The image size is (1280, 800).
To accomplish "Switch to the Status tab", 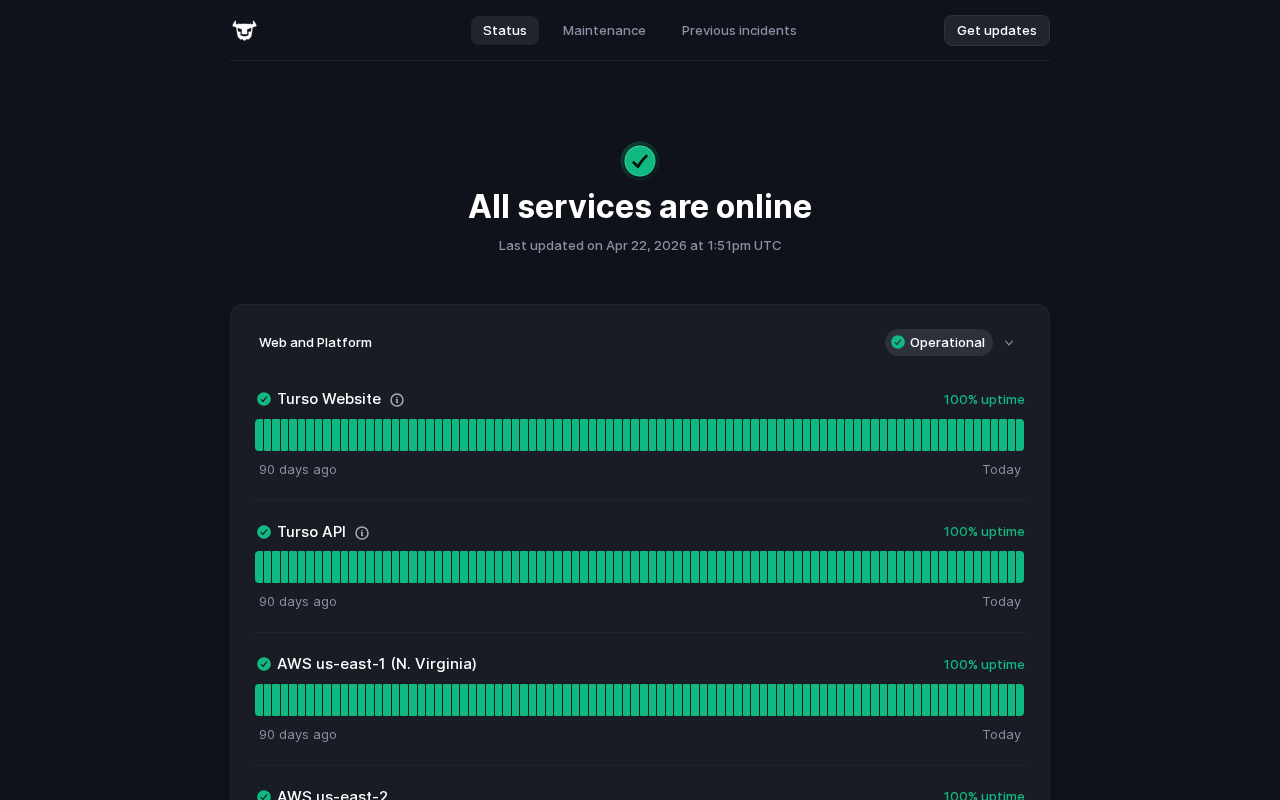I will click(505, 31).
